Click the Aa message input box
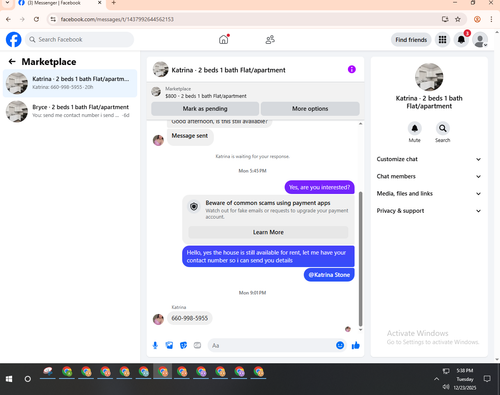 coord(272,345)
